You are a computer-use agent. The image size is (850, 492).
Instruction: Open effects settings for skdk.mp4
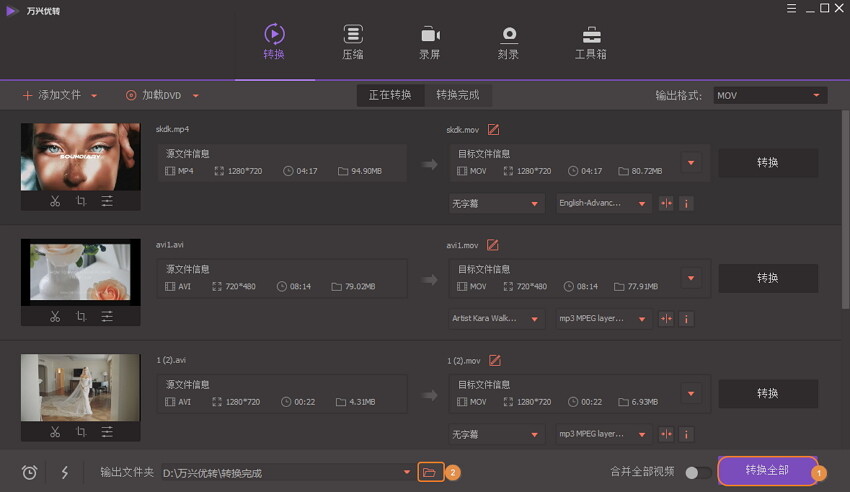[107, 201]
